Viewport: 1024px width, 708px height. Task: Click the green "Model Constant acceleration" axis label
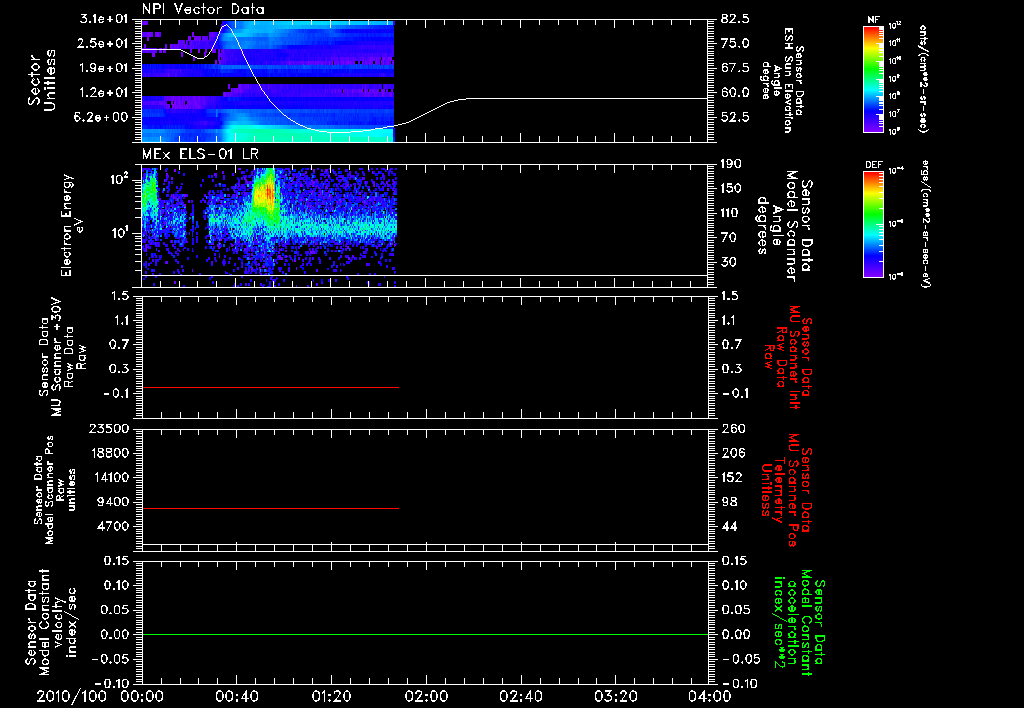click(x=799, y=624)
